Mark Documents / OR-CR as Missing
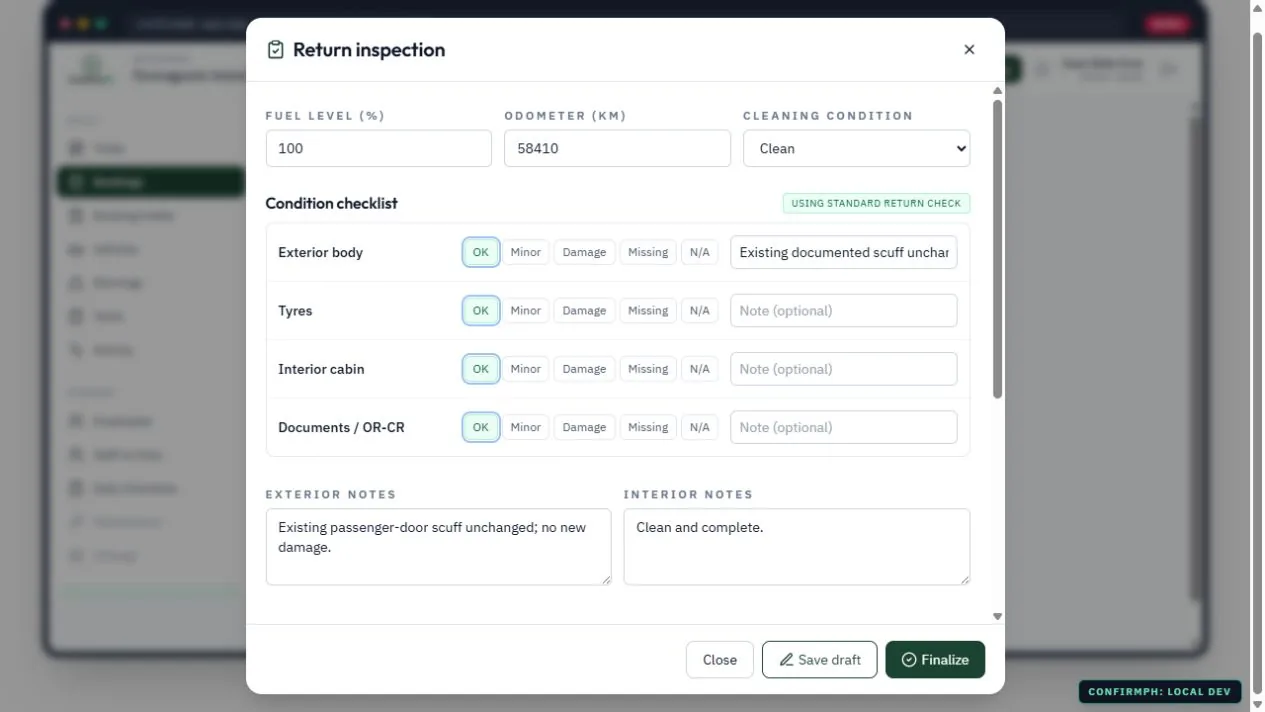The height and width of the screenshot is (712, 1265). coord(648,427)
